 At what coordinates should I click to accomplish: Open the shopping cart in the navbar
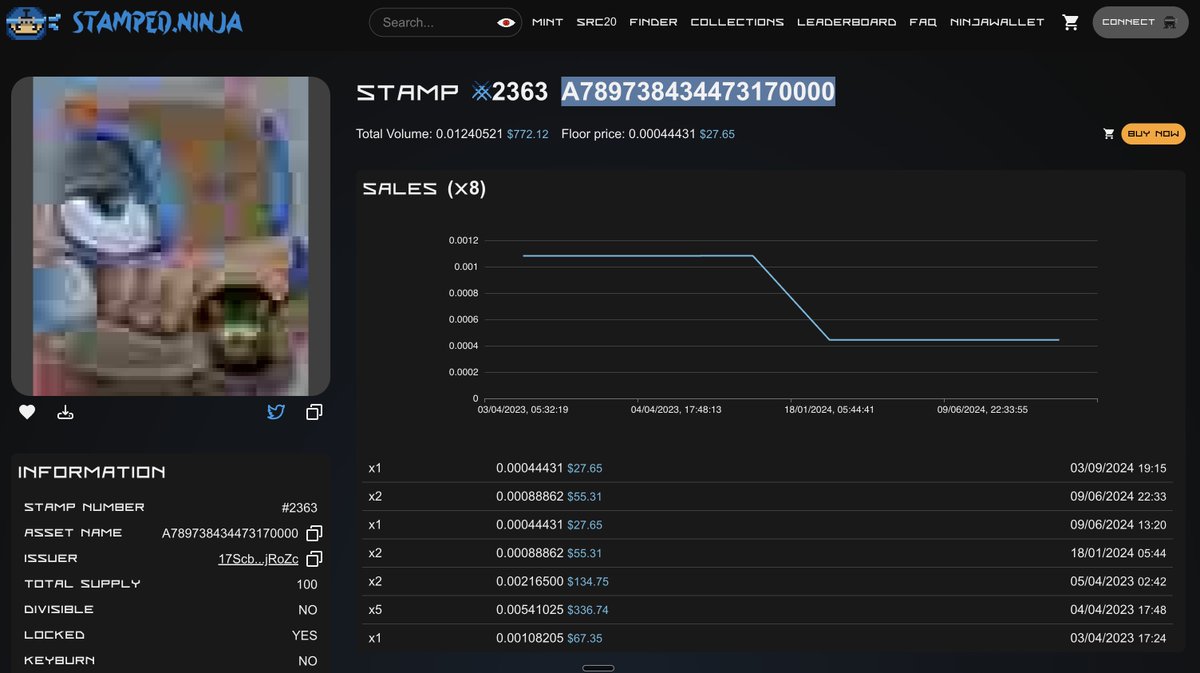click(1070, 21)
